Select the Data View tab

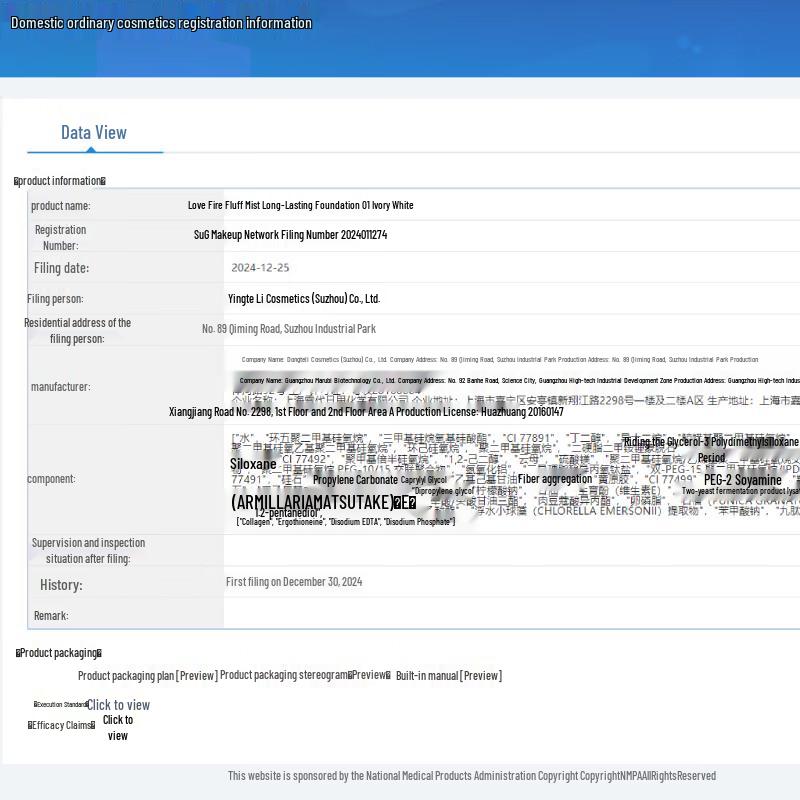[94, 133]
